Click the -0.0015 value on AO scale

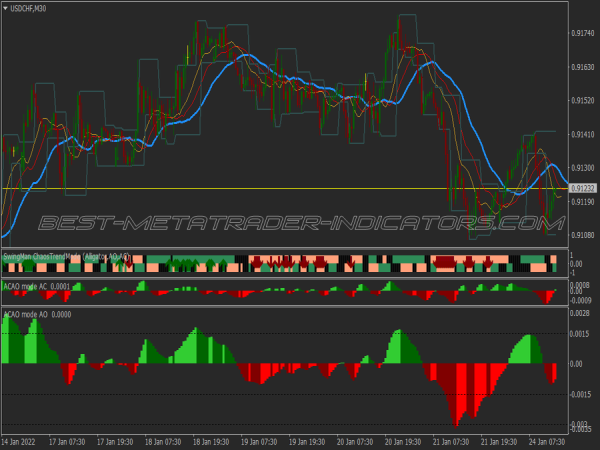point(581,395)
